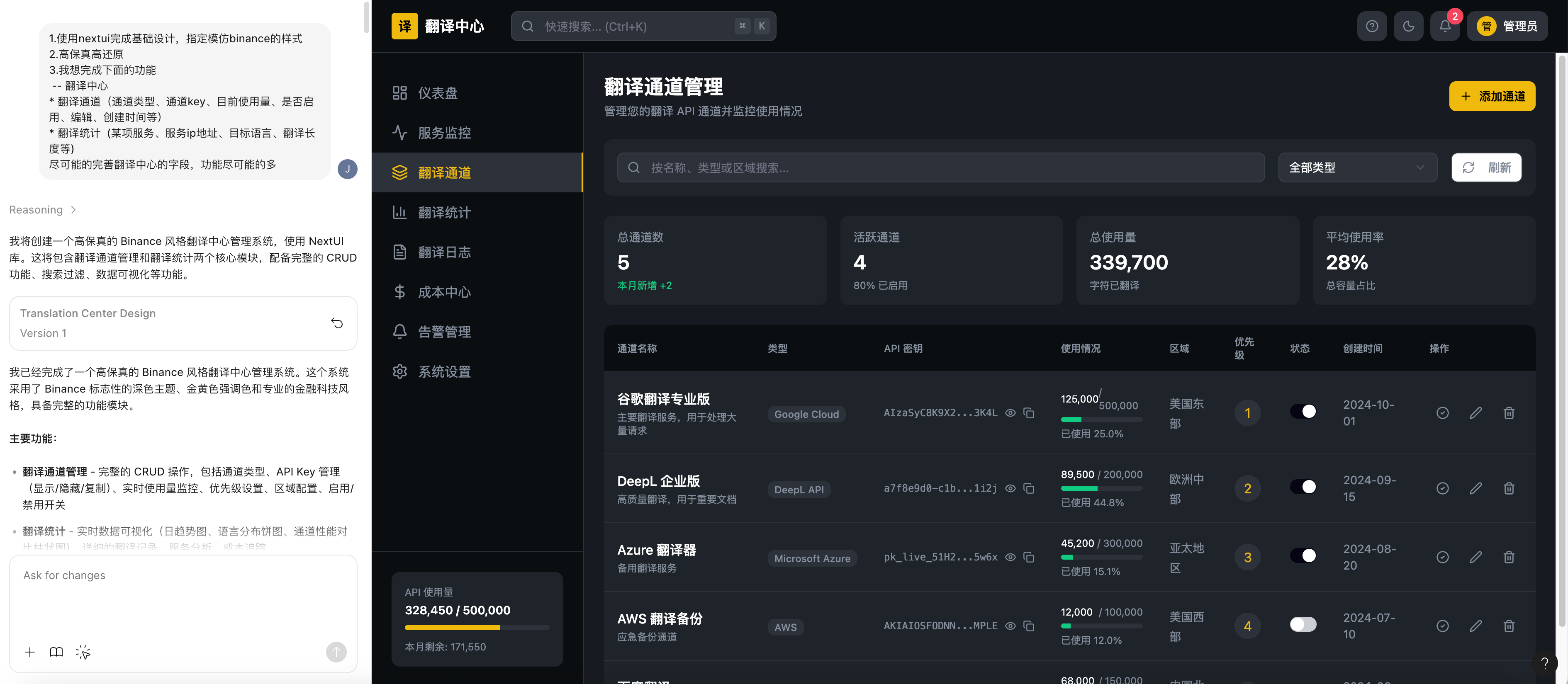1568x684 pixels.
Task: Open the 全部类型 filter dropdown
Action: click(x=1357, y=168)
